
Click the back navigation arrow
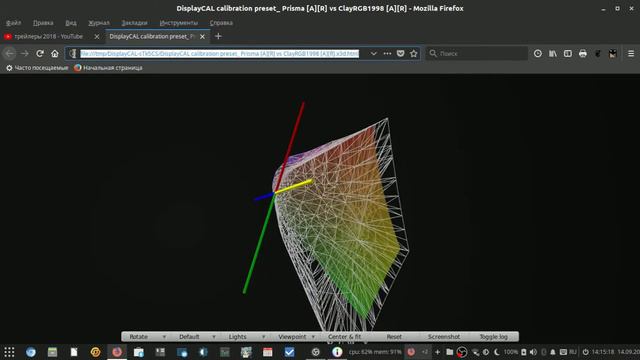[x=9, y=53]
